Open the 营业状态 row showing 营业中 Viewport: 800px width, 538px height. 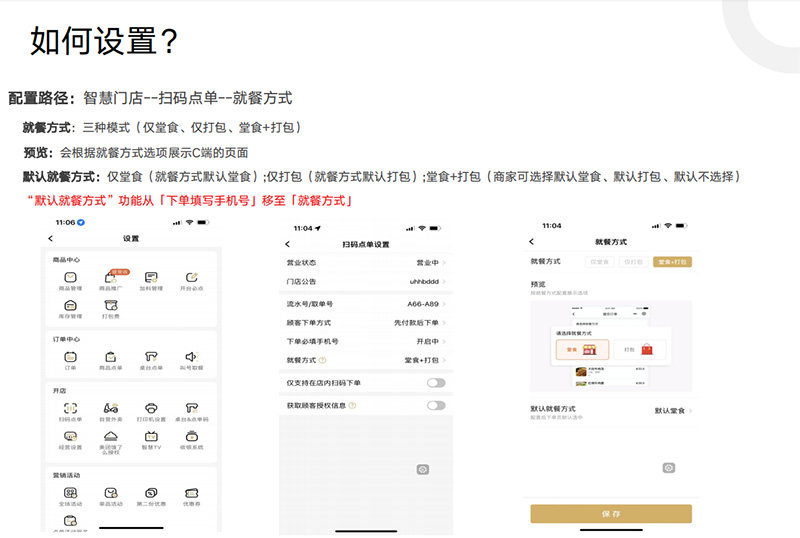[x=366, y=262]
